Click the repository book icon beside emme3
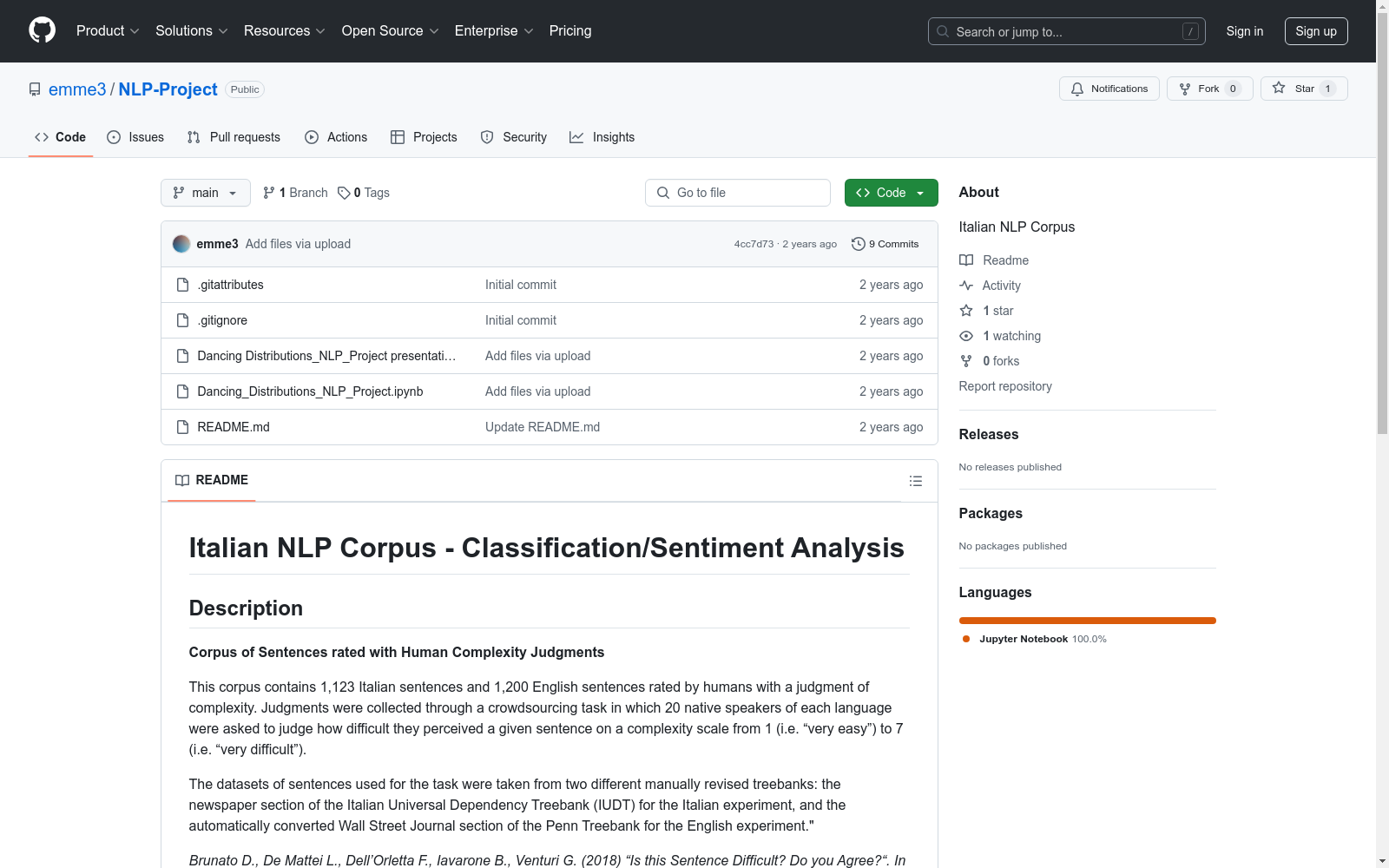Screen dimensions: 1389x868 [x=35, y=89]
